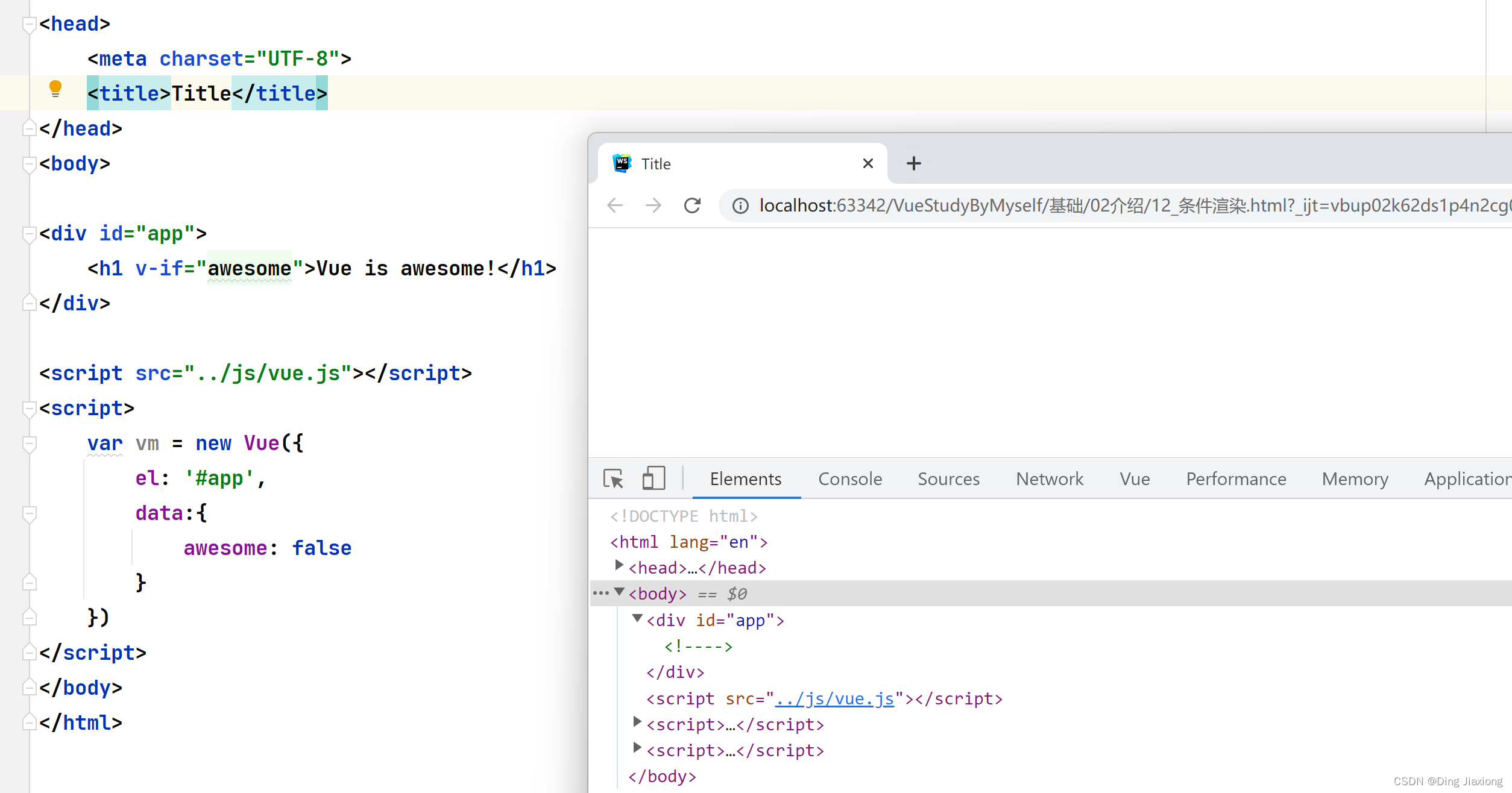The image size is (1512, 793).
Task: Click the Sources panel tab
Action: [948, 479]
